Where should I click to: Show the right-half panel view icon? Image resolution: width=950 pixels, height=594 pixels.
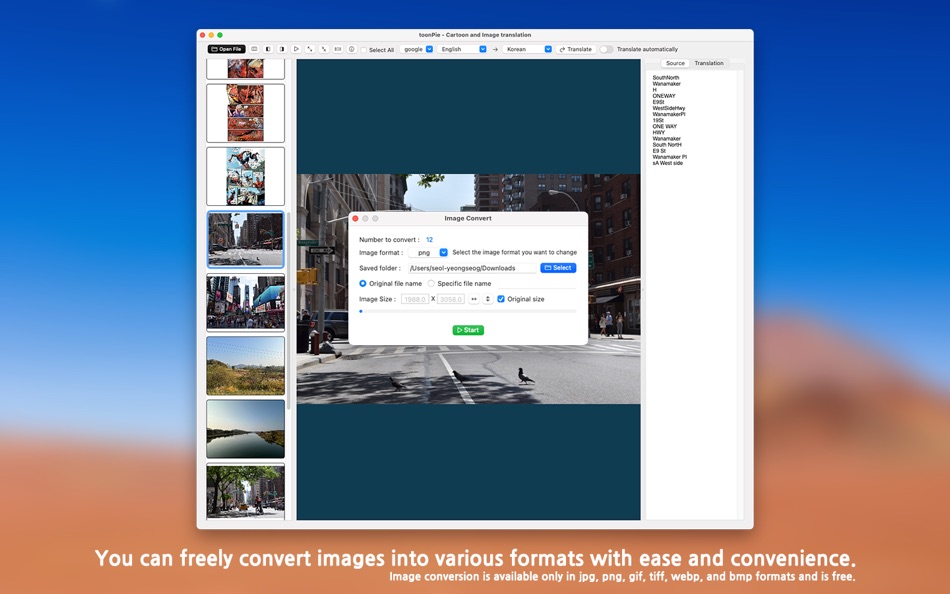click(282, 49)
